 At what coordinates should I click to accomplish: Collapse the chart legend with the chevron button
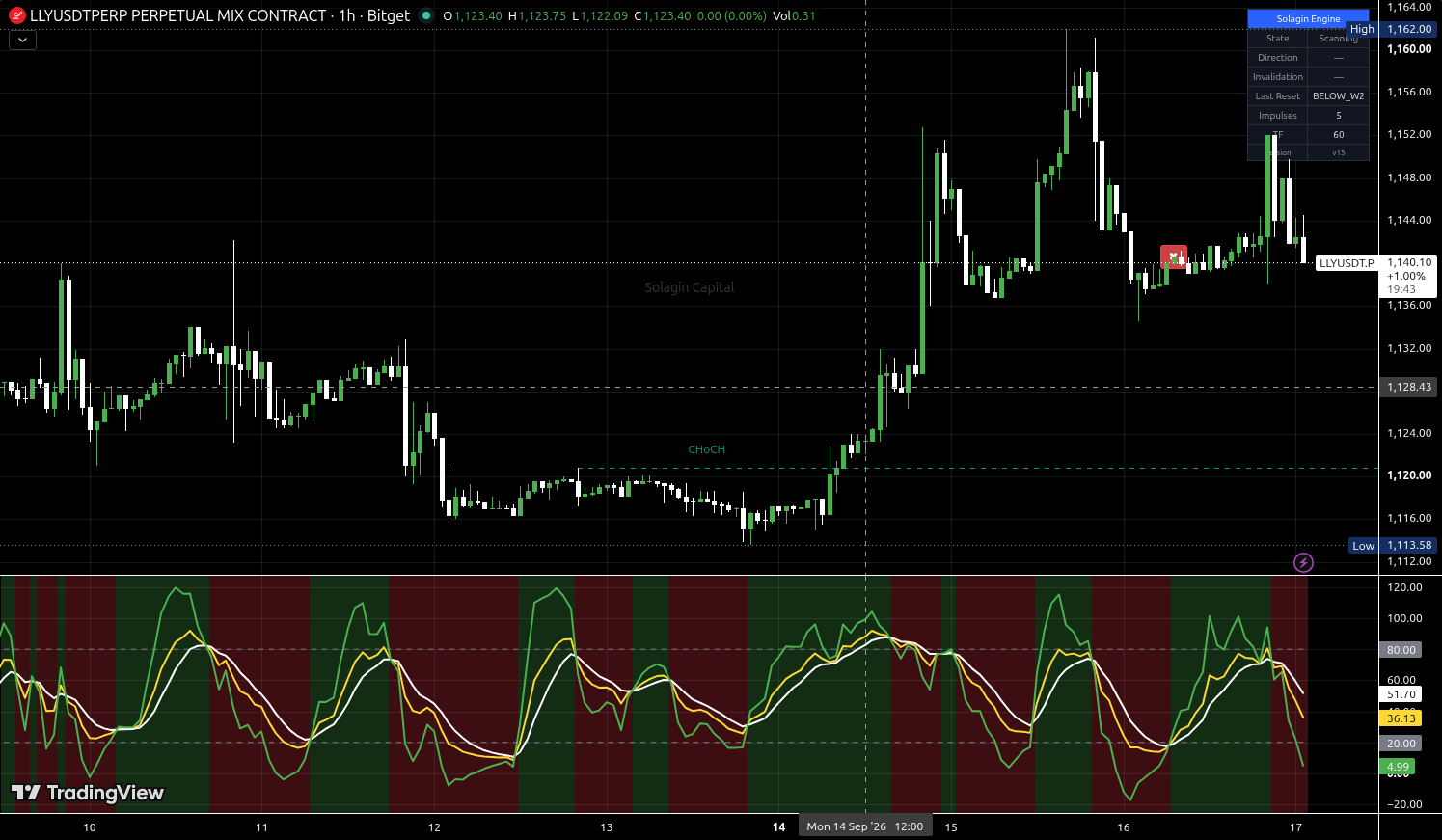(22, 41)
